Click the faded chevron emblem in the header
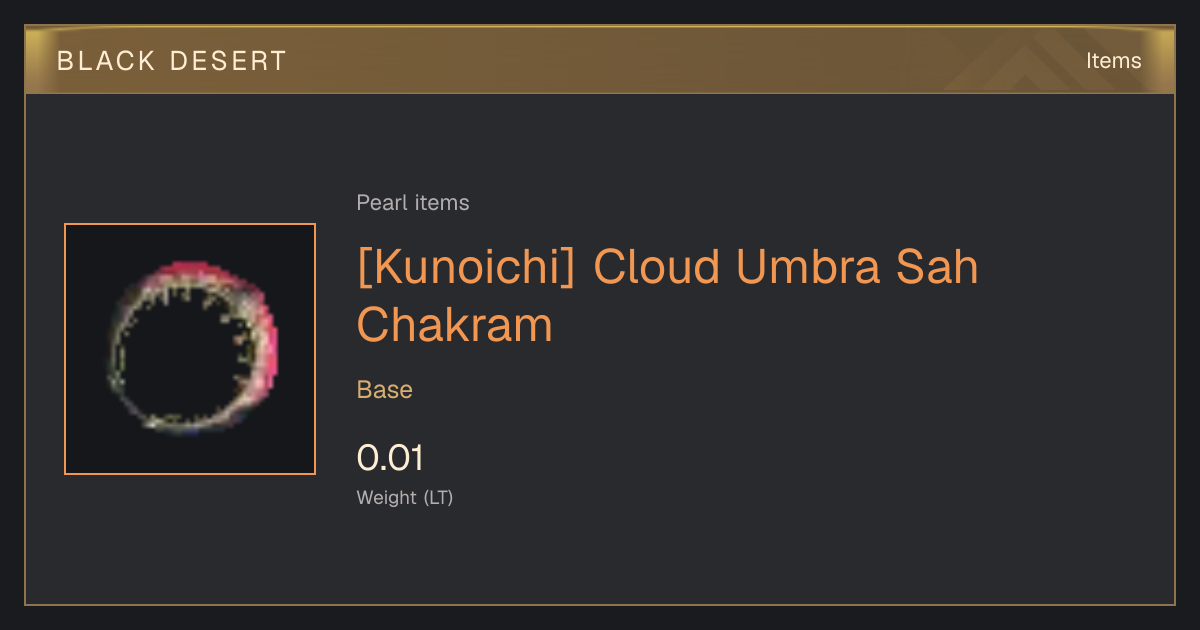The width and height of the screenshot is (1200, 630). click(x=1030, y=61)
